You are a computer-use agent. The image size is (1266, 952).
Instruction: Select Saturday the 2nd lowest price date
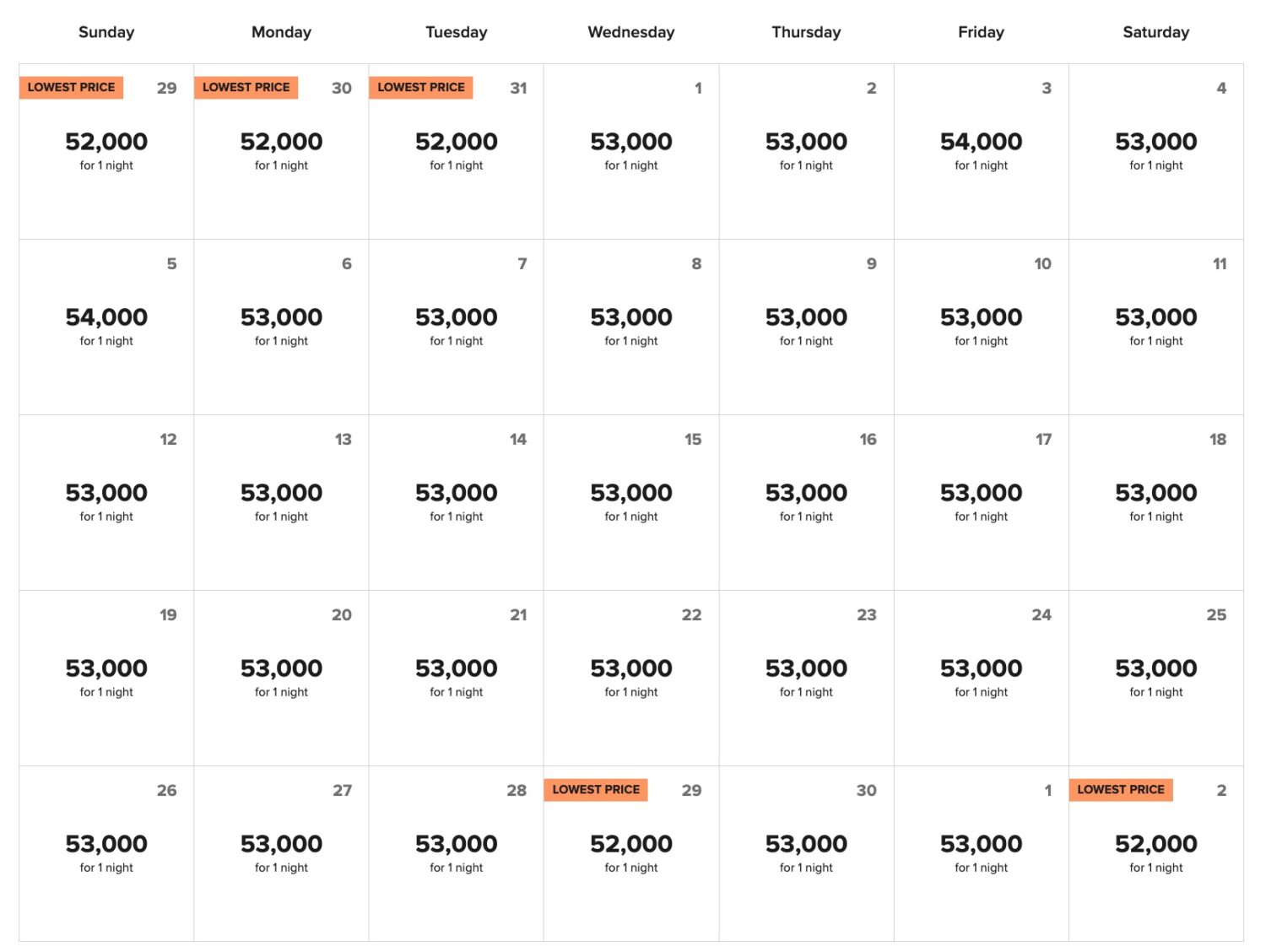coord(1155,853)
